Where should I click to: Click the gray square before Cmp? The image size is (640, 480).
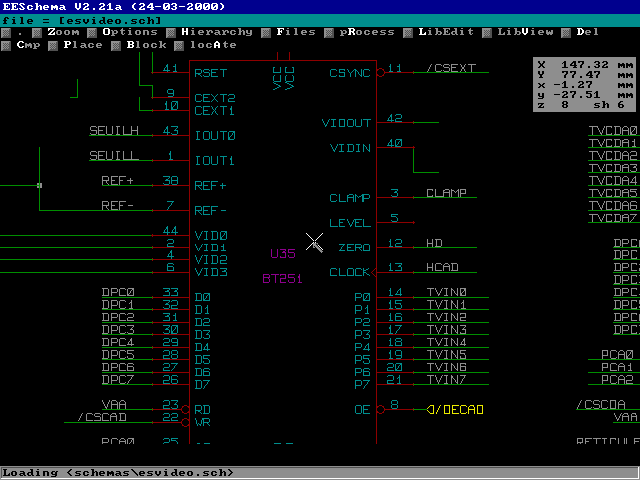[6, 46]
